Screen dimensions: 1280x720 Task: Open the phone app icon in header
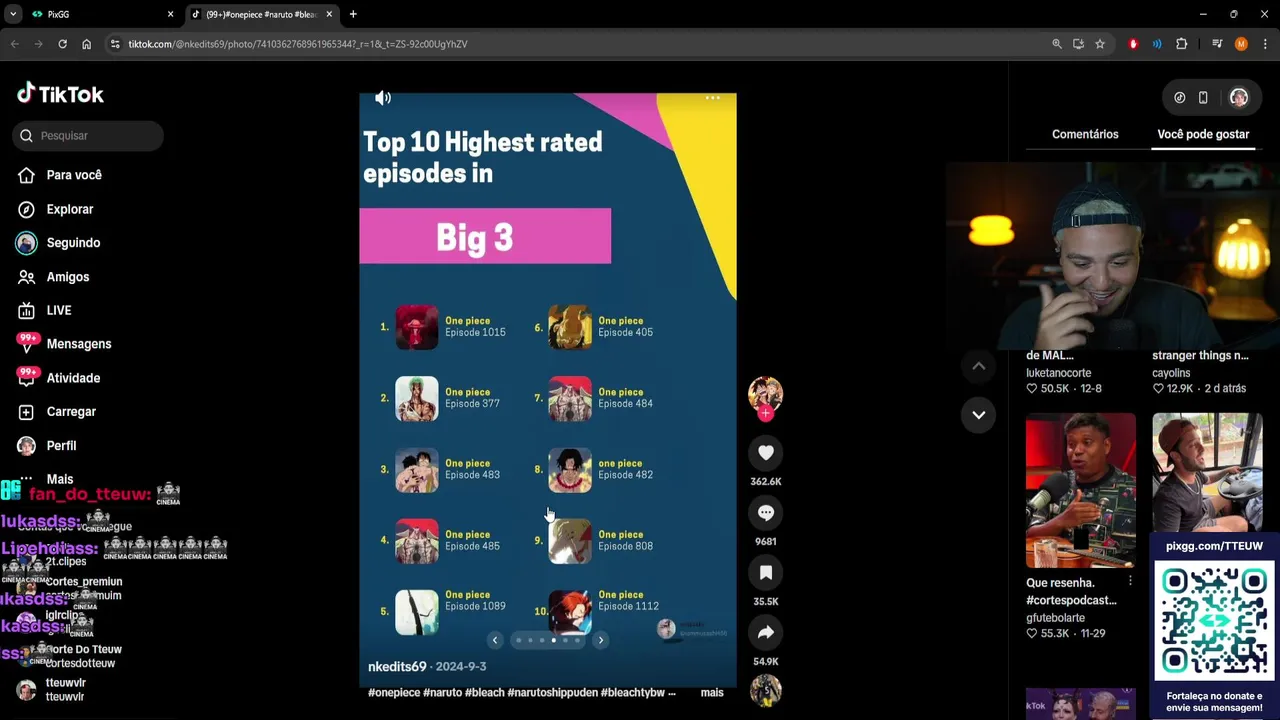click(x=1203, y=98)
